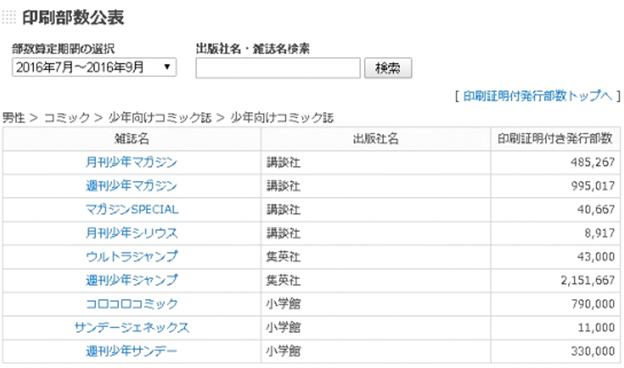Screen dimensions: 624x368
Task: Select the circulation value 40,667
Action: pos(596,209)
